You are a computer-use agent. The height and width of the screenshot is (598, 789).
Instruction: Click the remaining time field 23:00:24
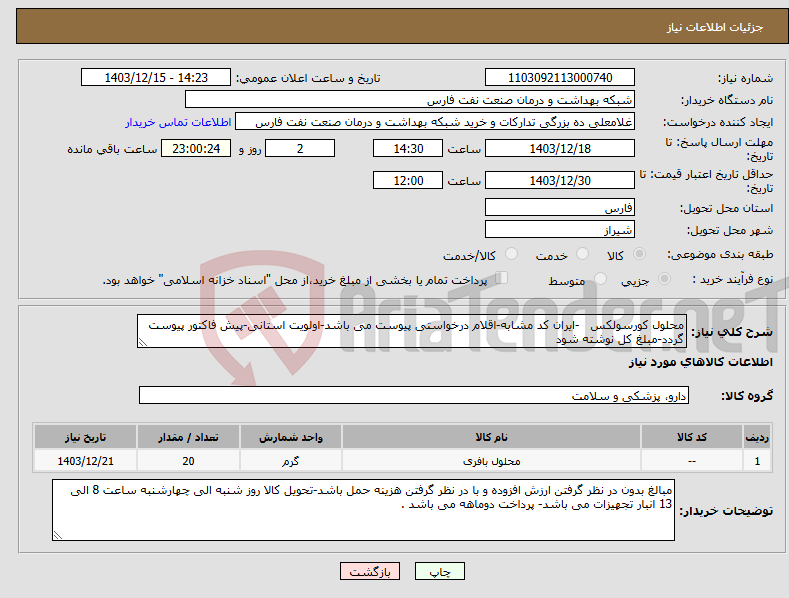tap(196, 148)
